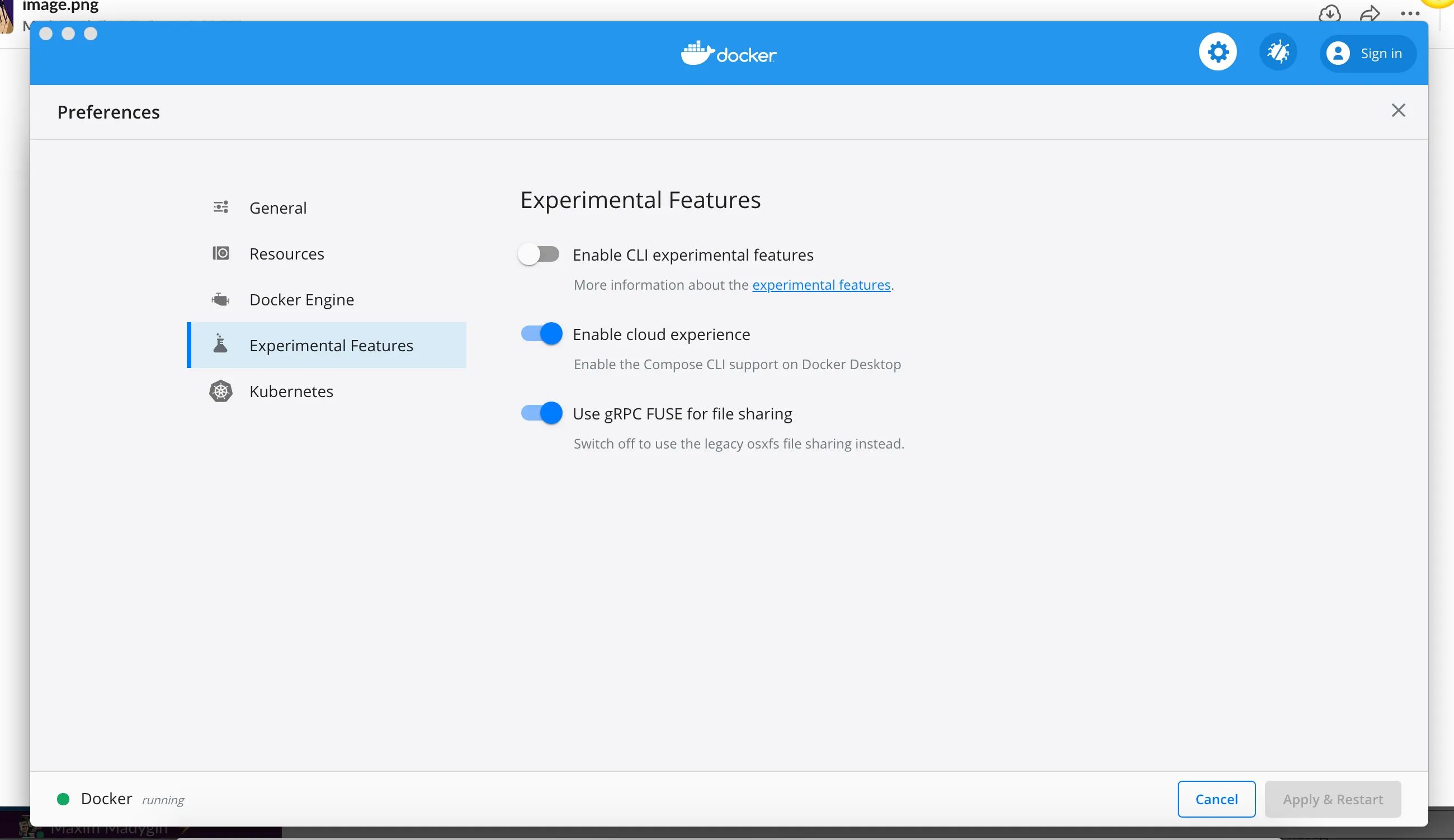
Task: Open the three-dots more options menu
Action: tap(1410, 14)
